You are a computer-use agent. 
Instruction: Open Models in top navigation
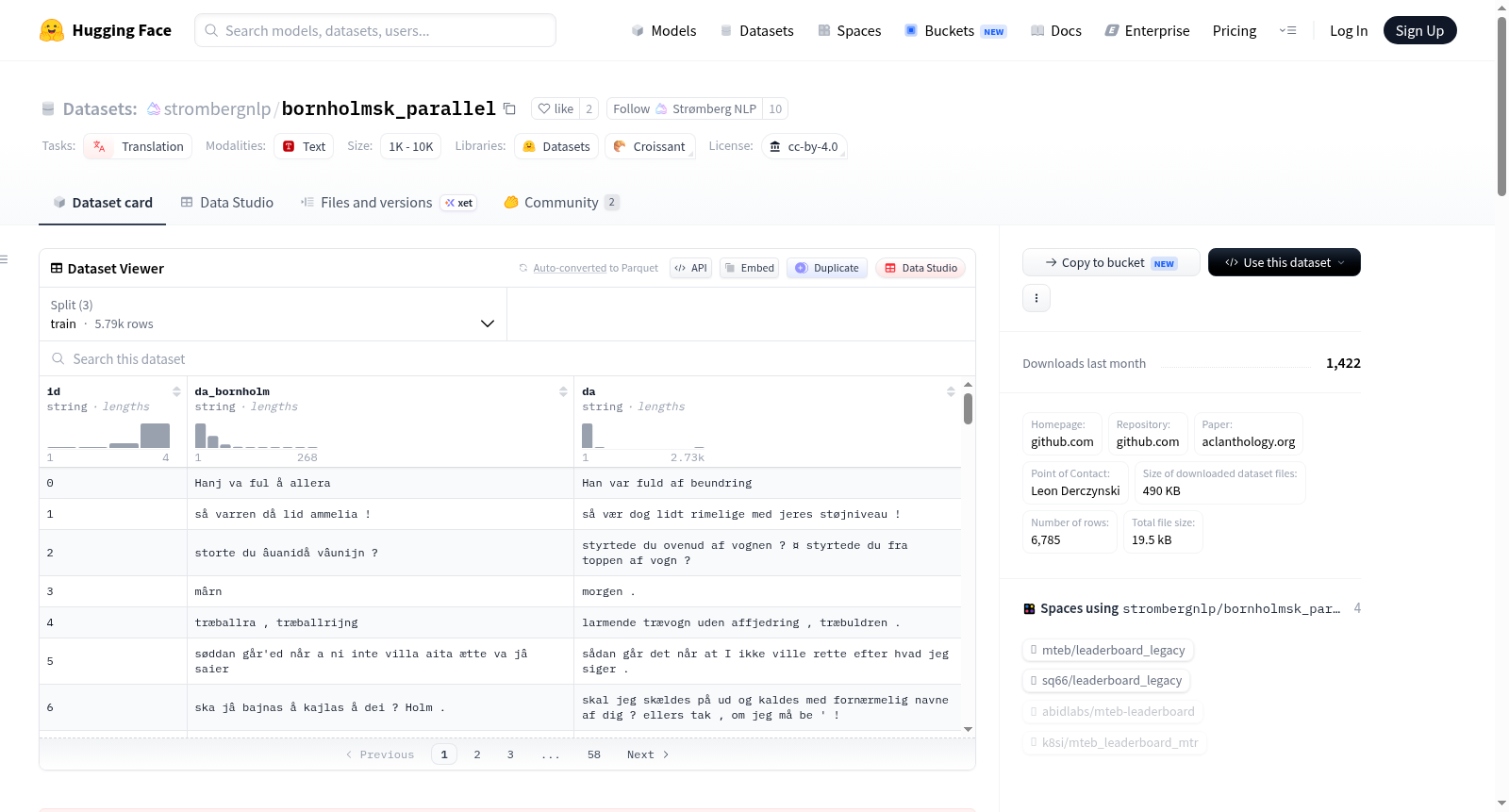tap(664, 30)
